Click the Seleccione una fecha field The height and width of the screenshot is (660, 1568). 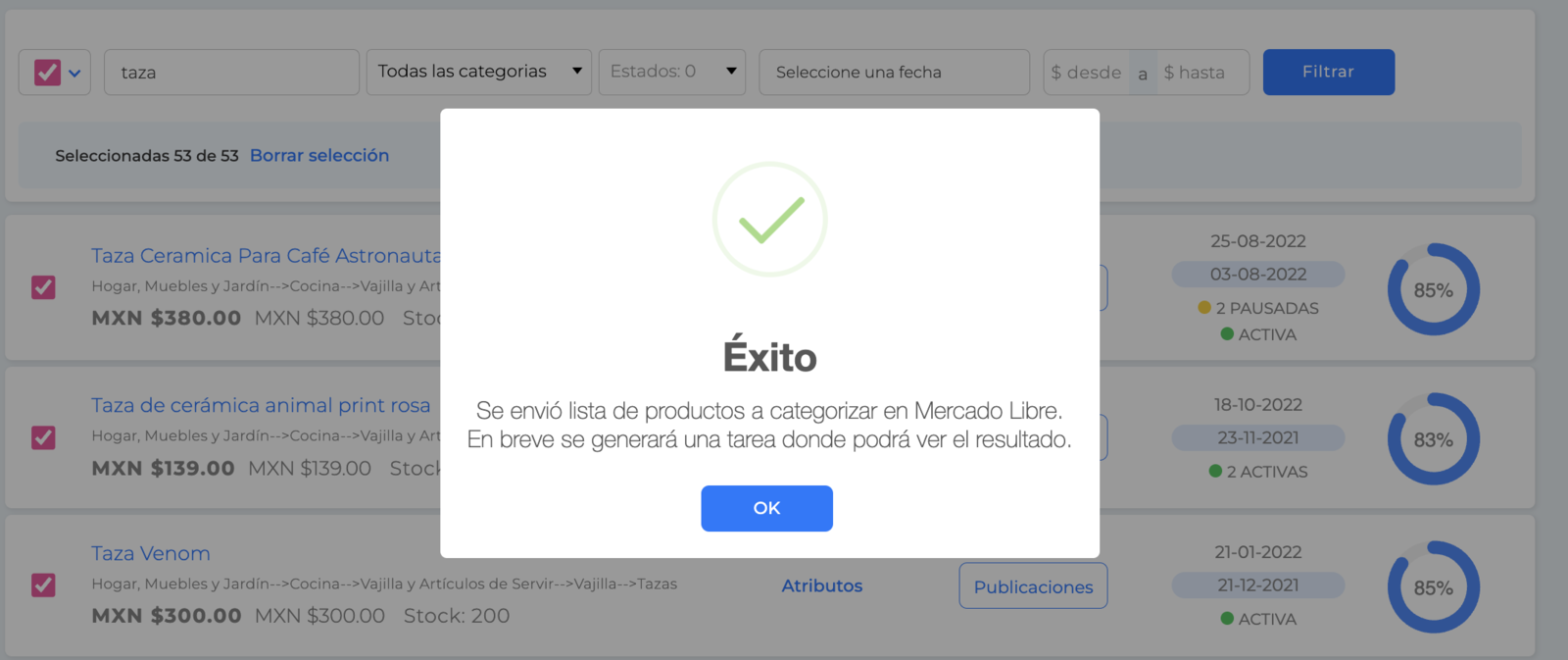tap(894, 73)
